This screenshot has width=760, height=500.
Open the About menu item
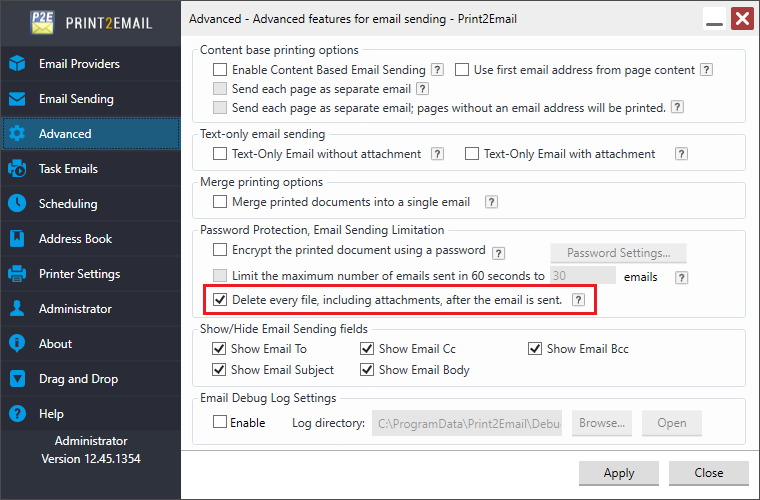(x=55, y=344)
